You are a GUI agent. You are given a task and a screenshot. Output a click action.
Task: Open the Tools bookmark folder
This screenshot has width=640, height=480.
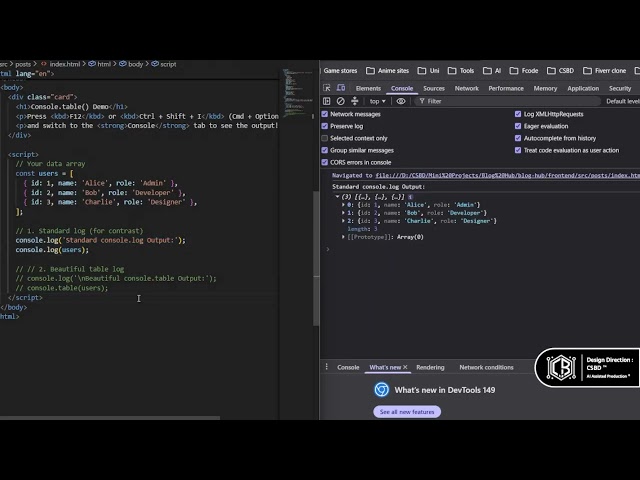point(461,71)
